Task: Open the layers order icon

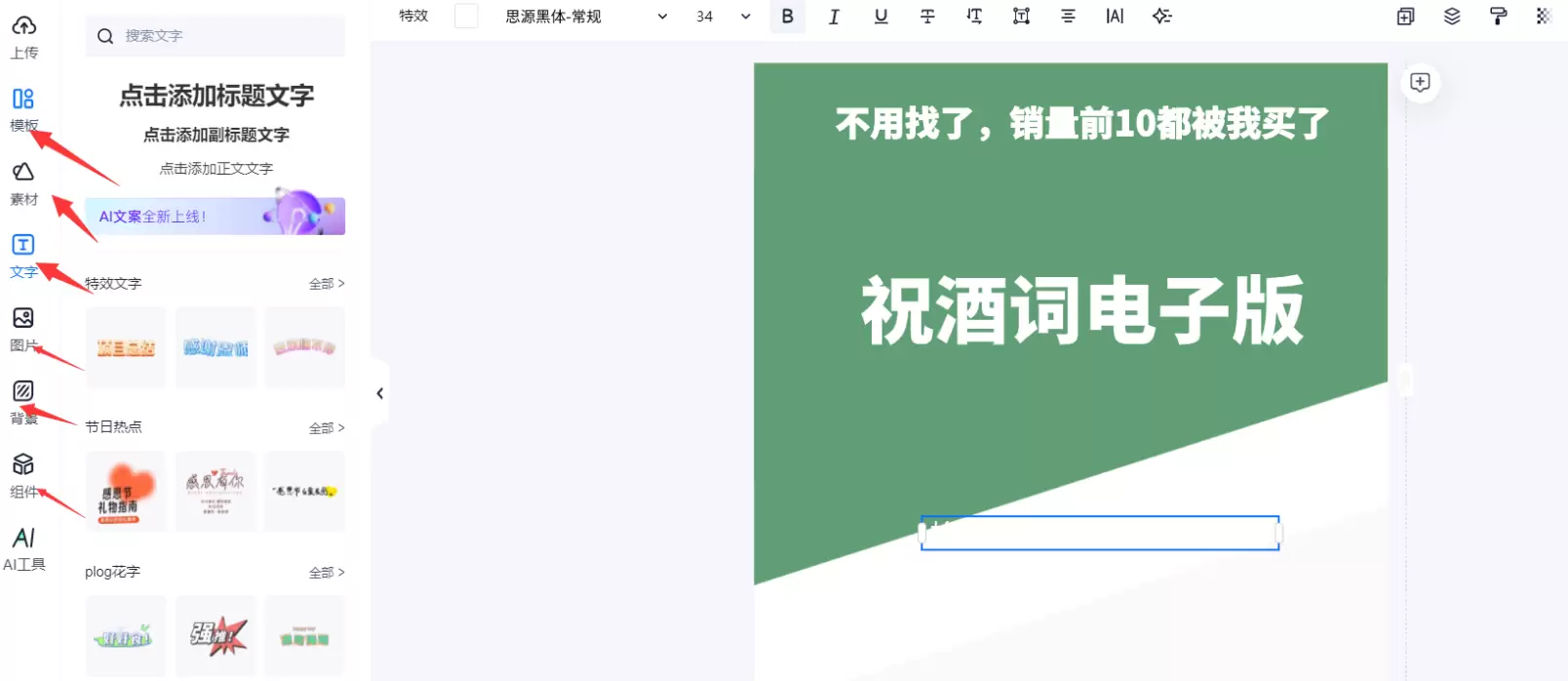Action: (1452, 17)
